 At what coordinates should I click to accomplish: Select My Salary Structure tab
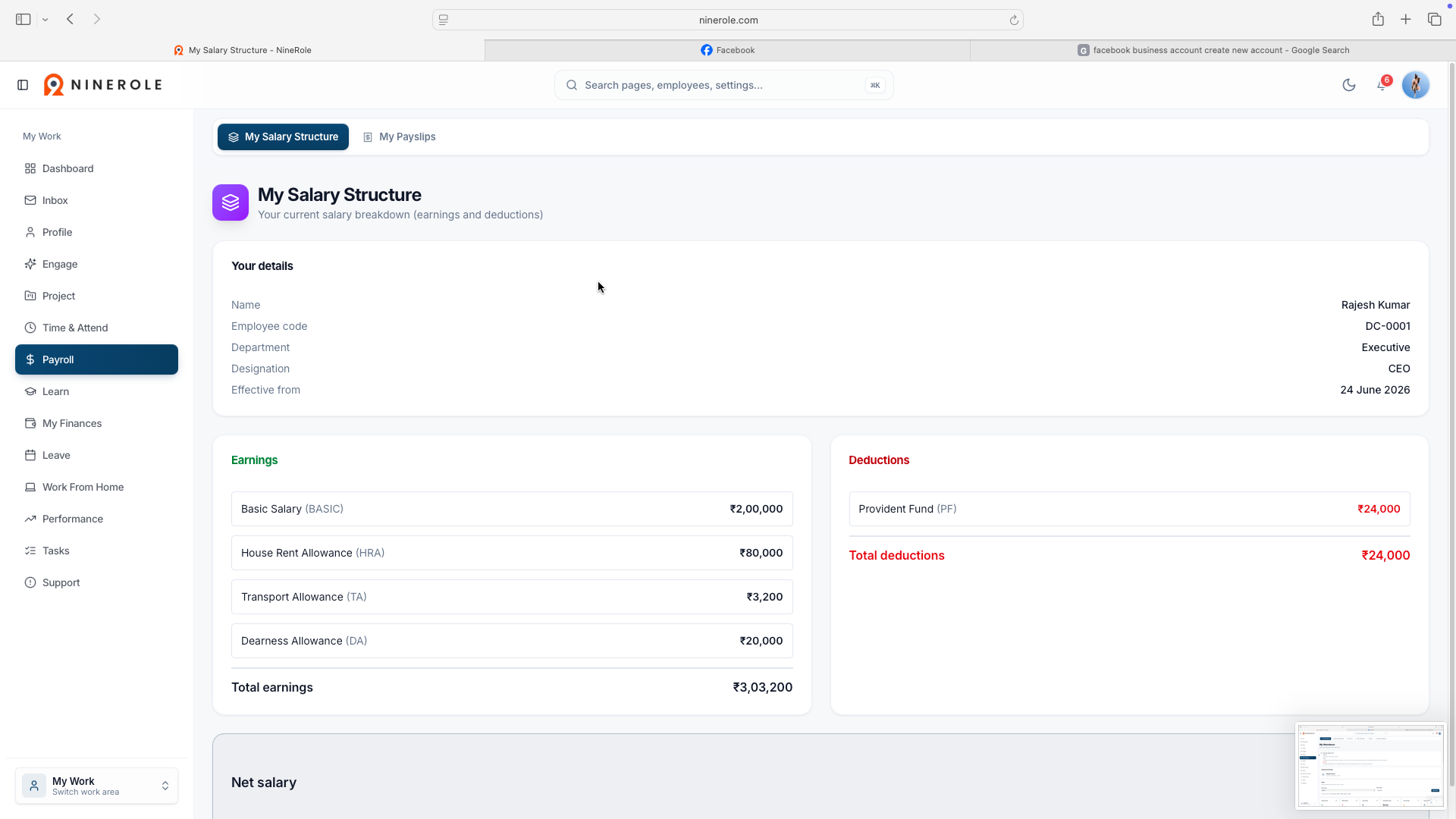[x=283, y=137]
